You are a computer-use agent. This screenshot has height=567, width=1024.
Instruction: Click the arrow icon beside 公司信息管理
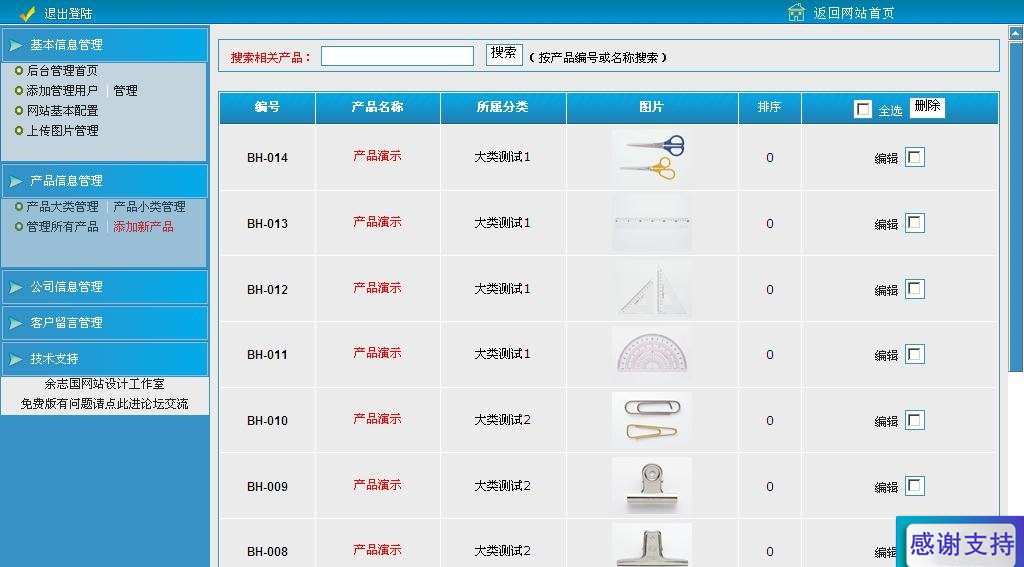point(16,287)
